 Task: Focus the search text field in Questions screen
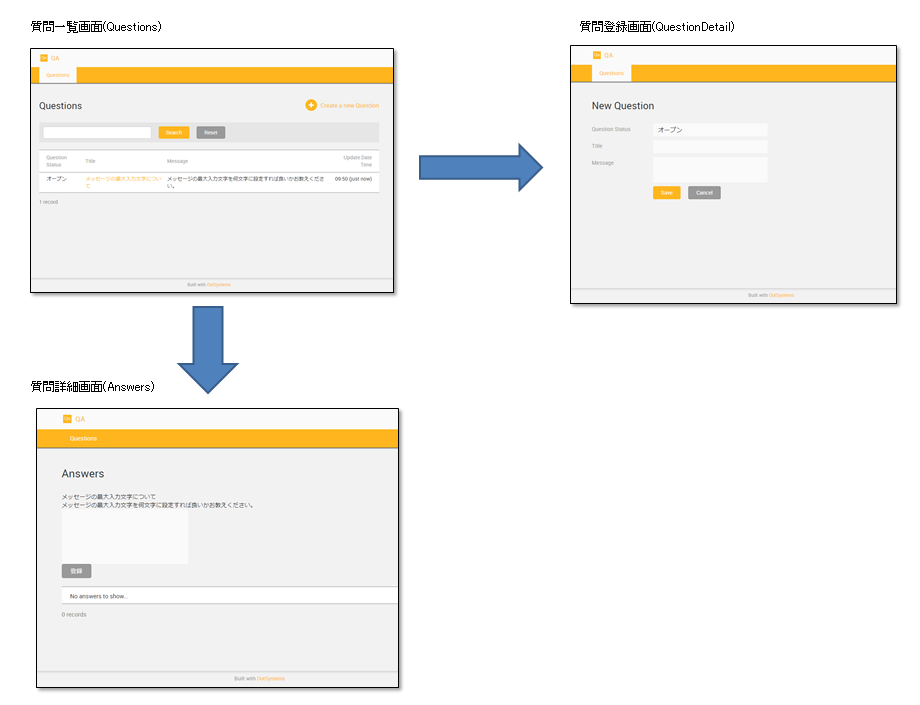[97, 133]
